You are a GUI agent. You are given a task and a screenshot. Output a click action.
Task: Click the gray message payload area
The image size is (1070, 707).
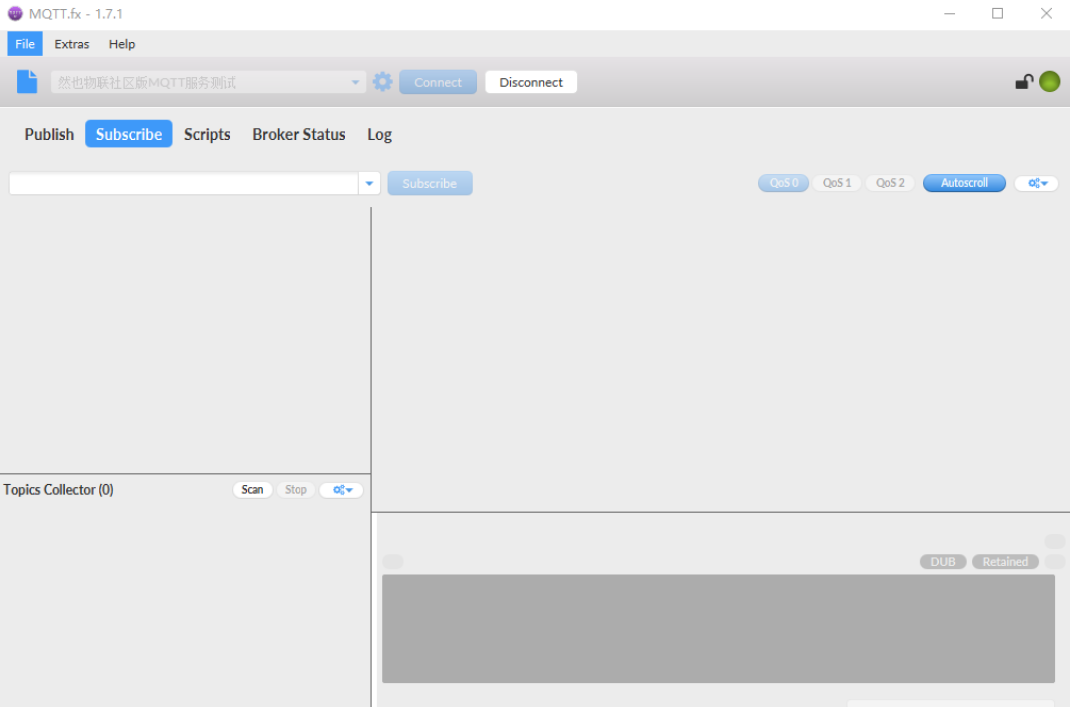(x=718, y=629)
